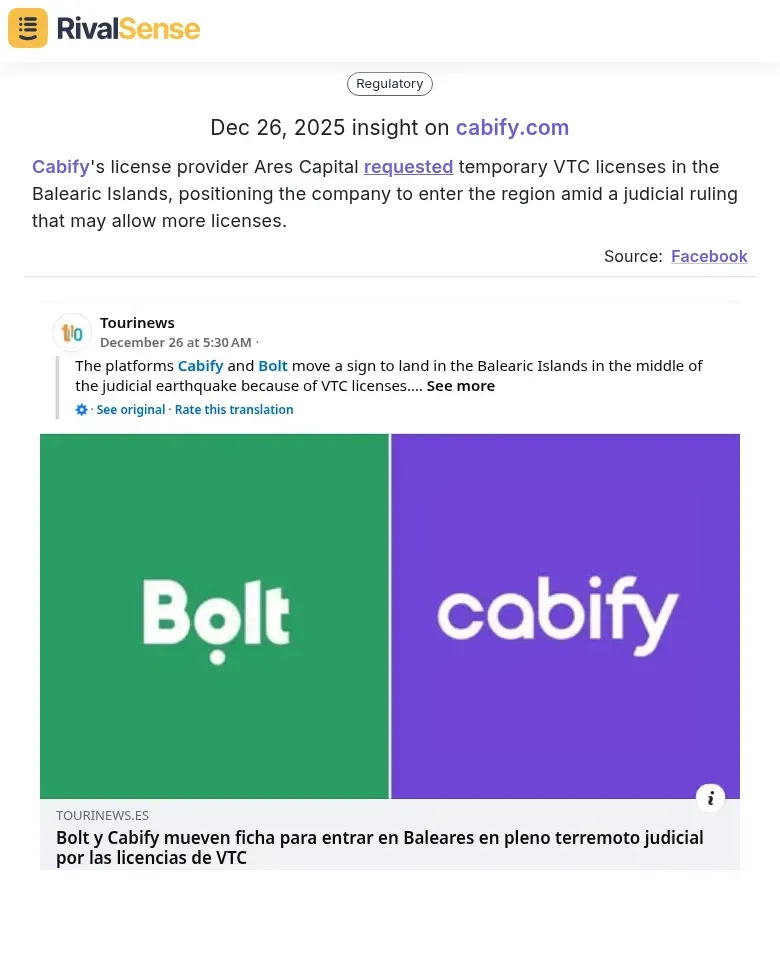
Task: Click the circled 'i' overlay on the Bolt/Cabify picture
Action: (710, 798)
